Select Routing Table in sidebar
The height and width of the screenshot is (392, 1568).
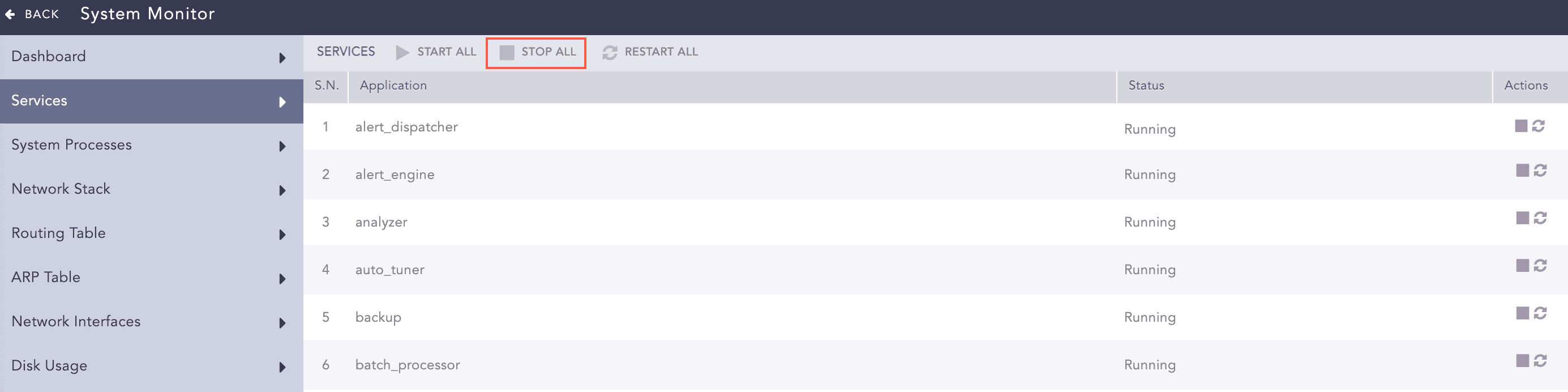click(58, 233)
